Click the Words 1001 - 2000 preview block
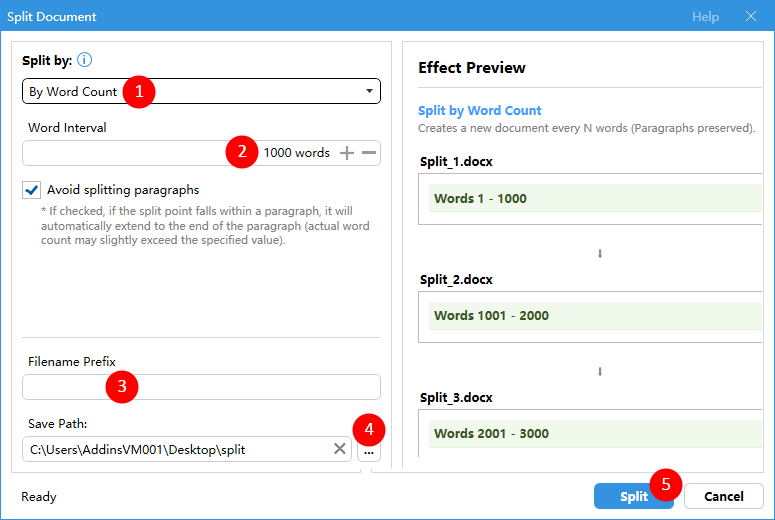The height and width of the screenshot is (520, 775). pyautogui.click(x=595, y=315)
